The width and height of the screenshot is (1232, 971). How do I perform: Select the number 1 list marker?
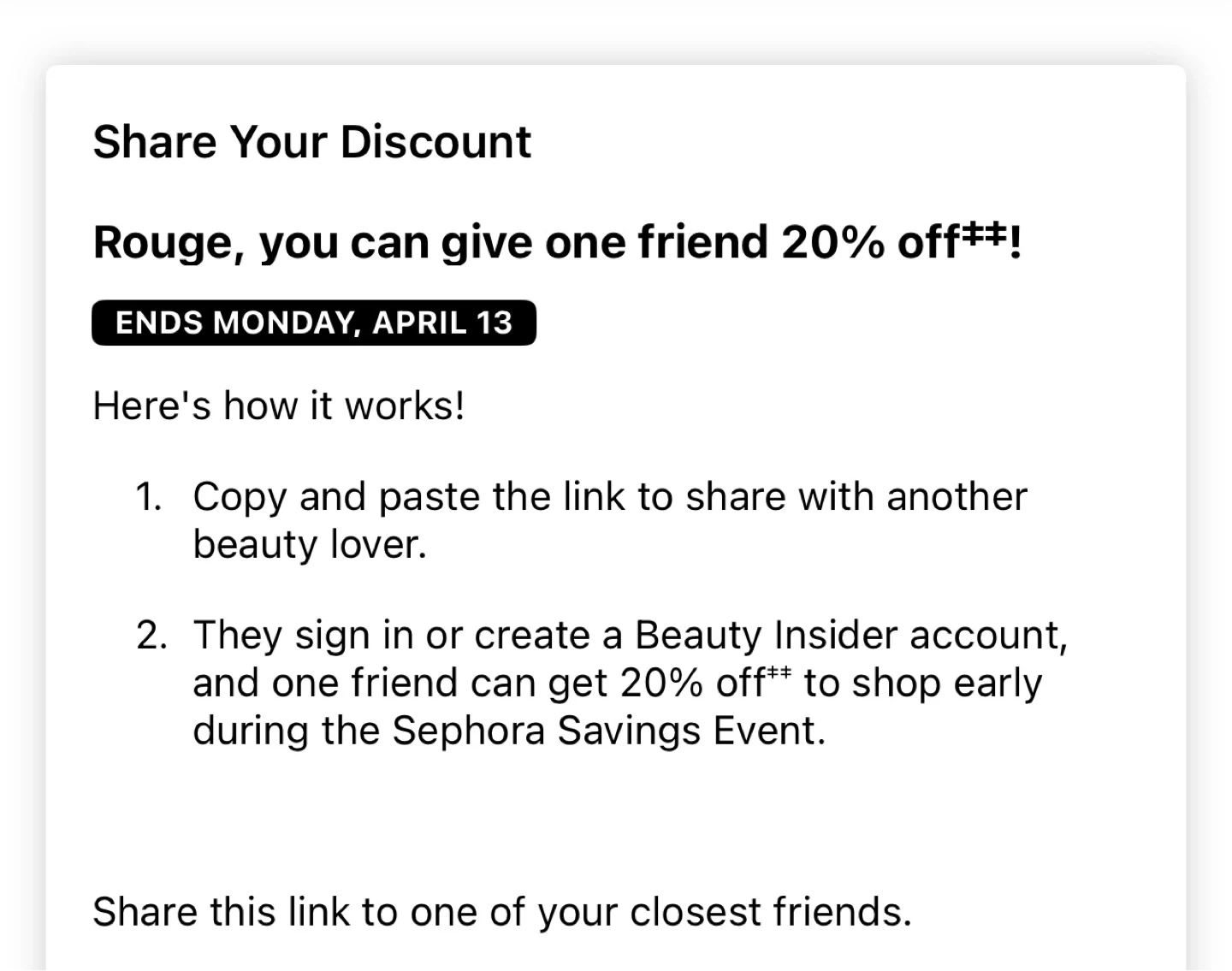(149, 497)
